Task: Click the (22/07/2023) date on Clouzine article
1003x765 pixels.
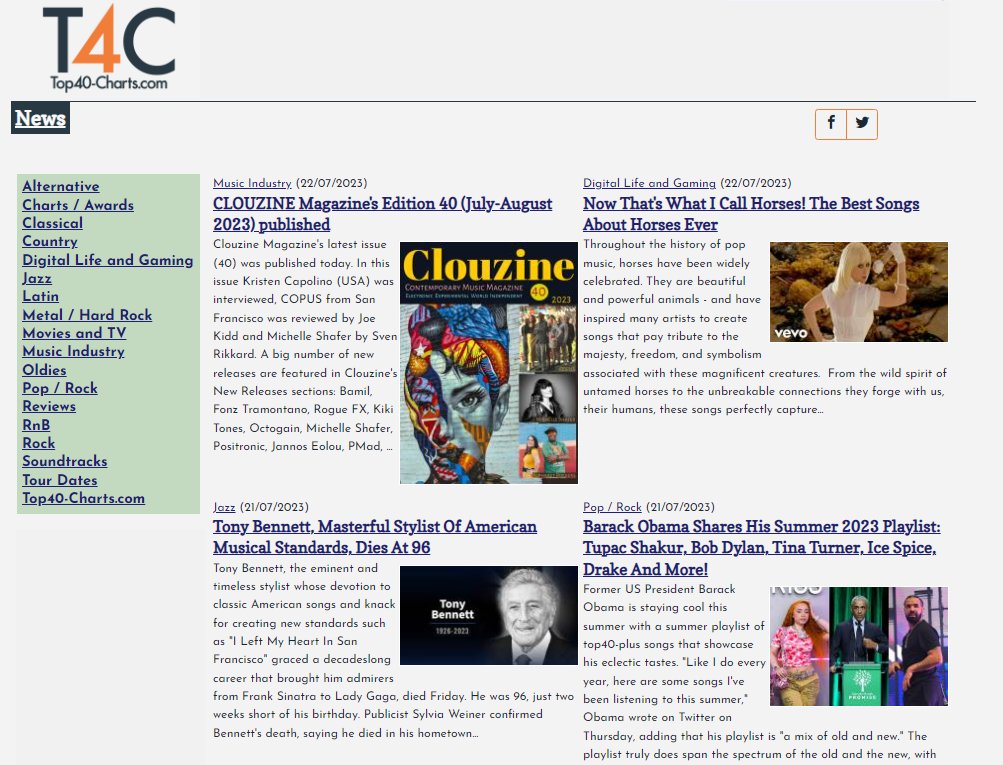Action: [331, 183]
